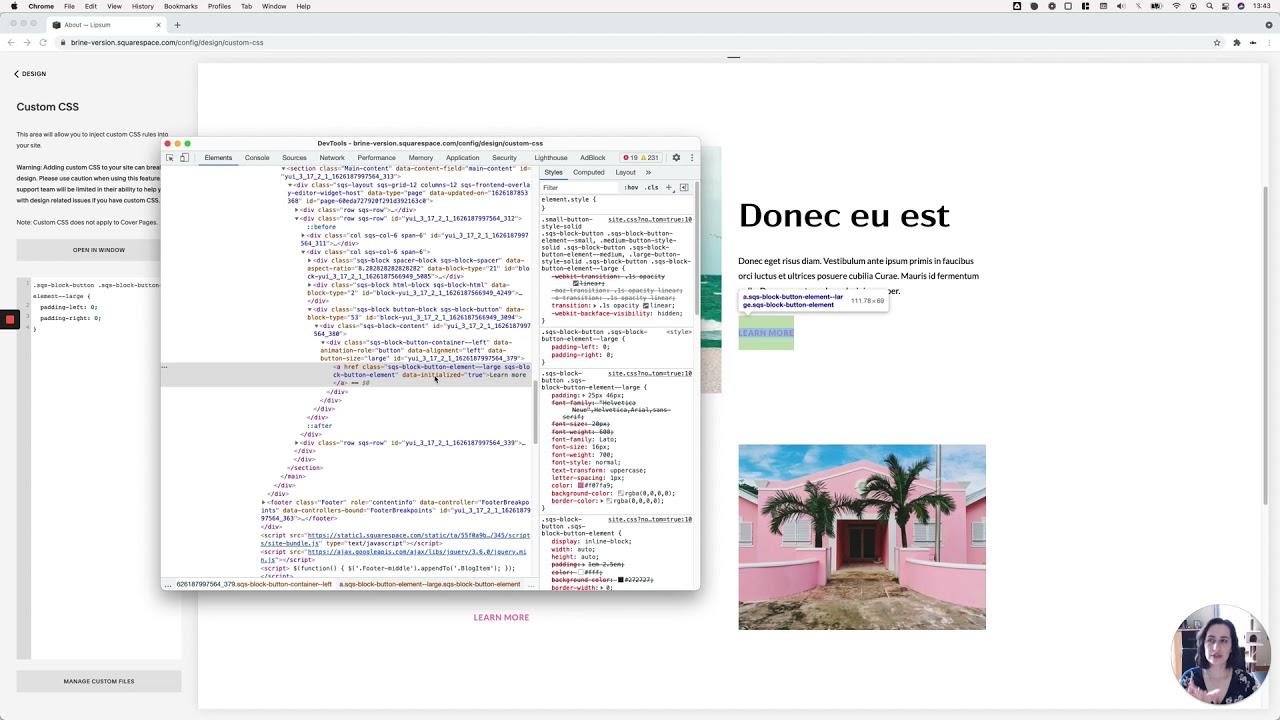
Task: Collapse the sqs-block-button-container--left div
Action: click(323, 342)
